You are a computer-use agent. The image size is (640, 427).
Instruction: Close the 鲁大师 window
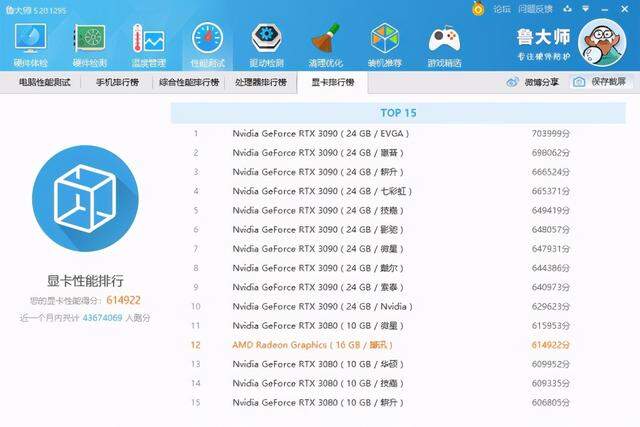(625, 9)
